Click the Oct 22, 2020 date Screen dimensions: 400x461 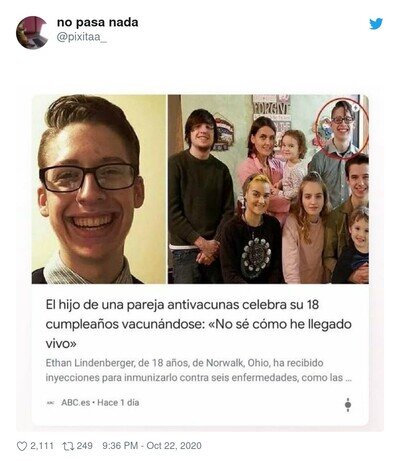(174, 446)
